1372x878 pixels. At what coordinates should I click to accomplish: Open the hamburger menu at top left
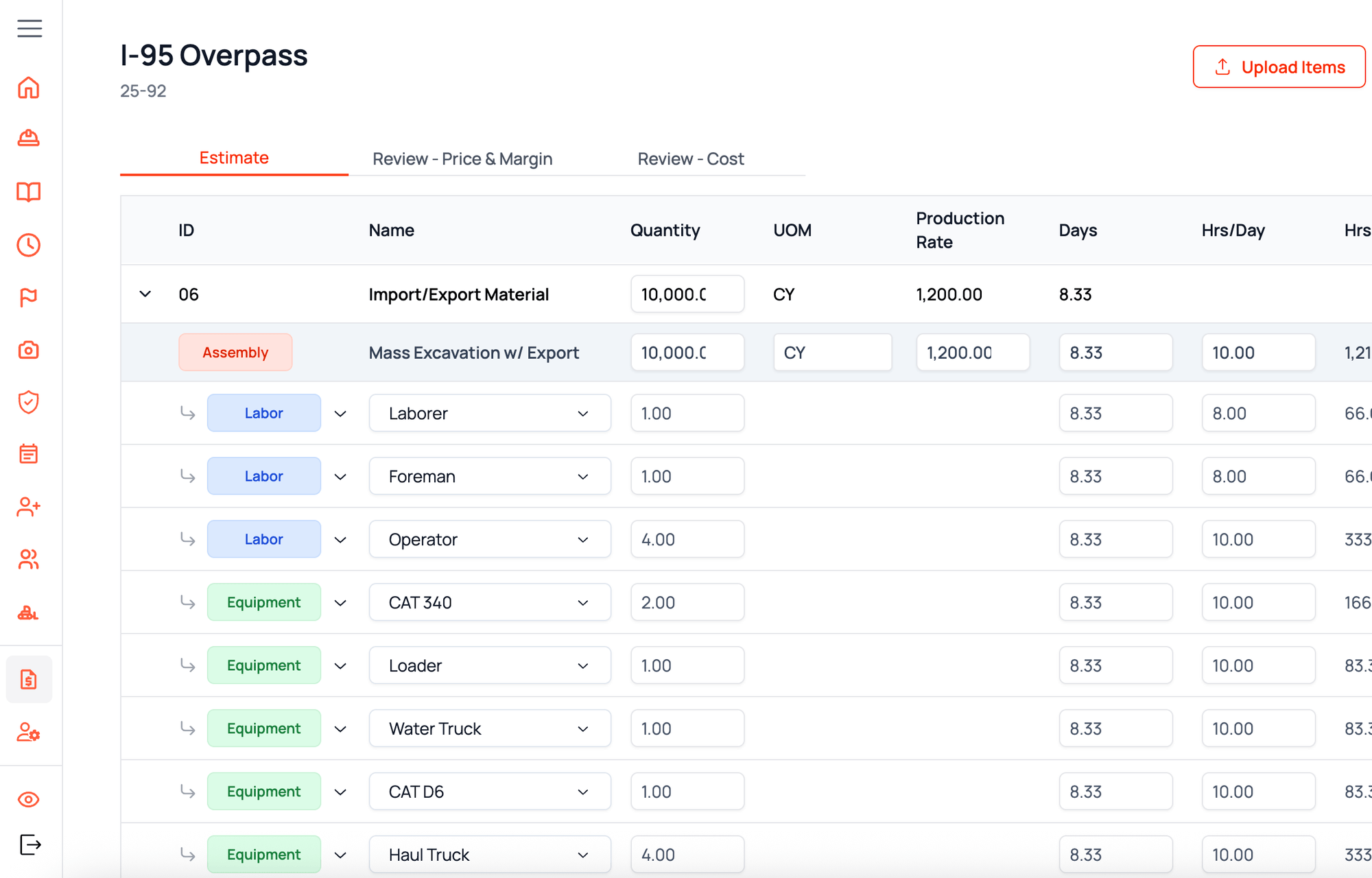[29, 29]
